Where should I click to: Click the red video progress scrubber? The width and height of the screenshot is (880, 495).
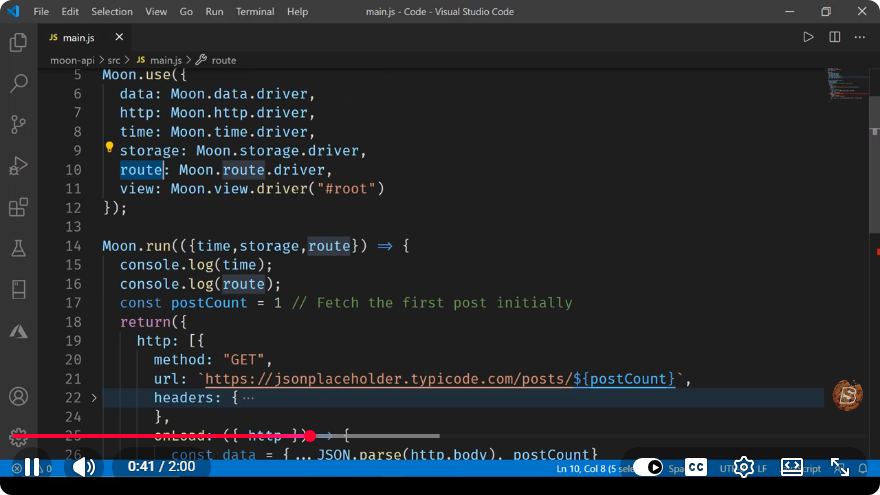pos(310,436)
